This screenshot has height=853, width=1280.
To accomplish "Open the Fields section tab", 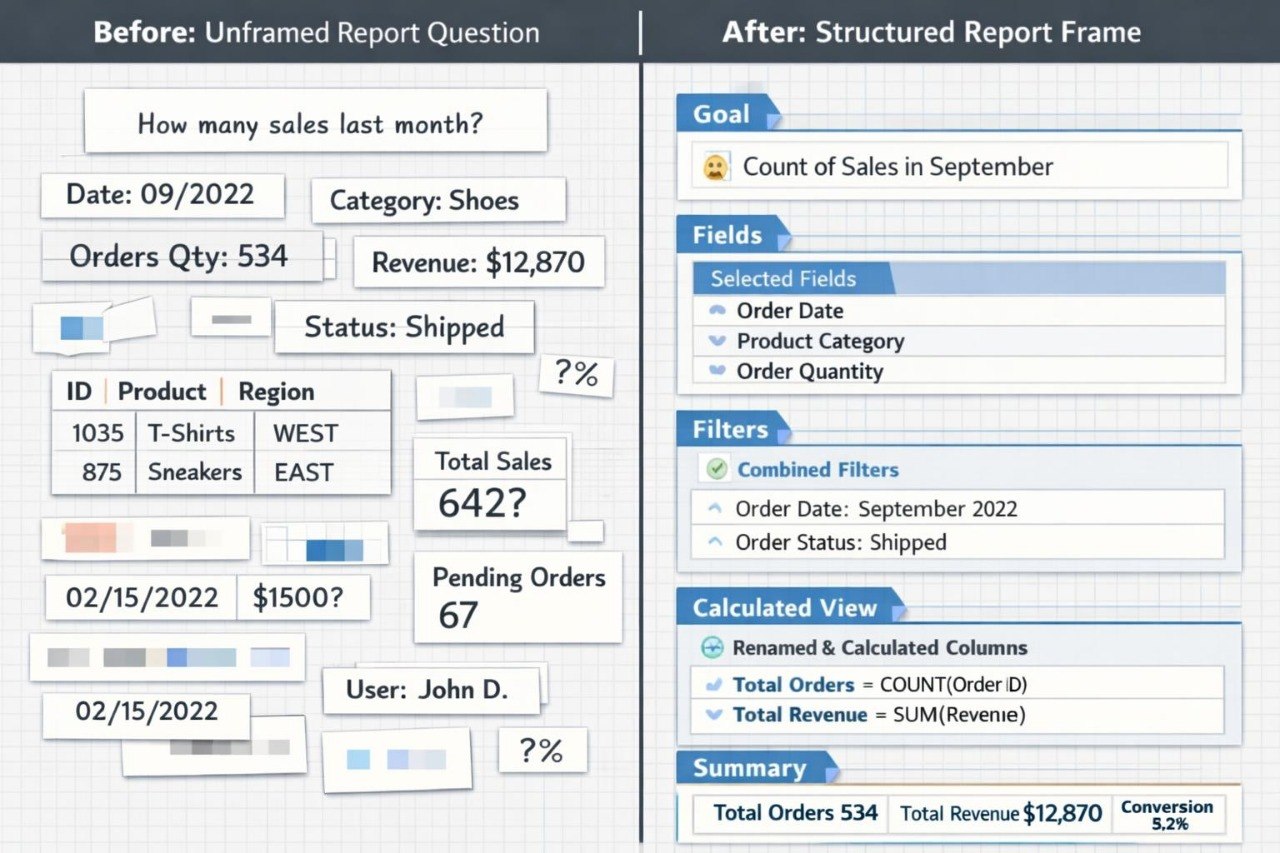I will point(734,235).
